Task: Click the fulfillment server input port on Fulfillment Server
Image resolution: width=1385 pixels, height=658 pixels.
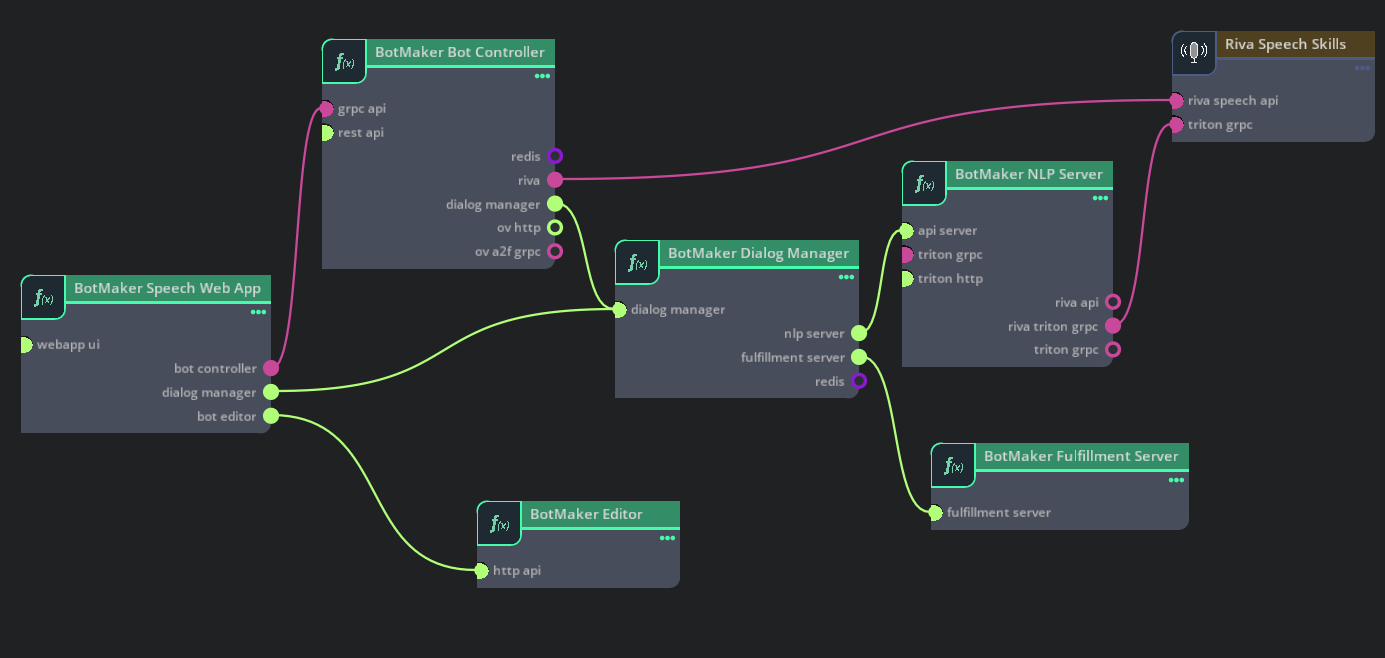Action: pyautogui.click(x=935, y=513)
